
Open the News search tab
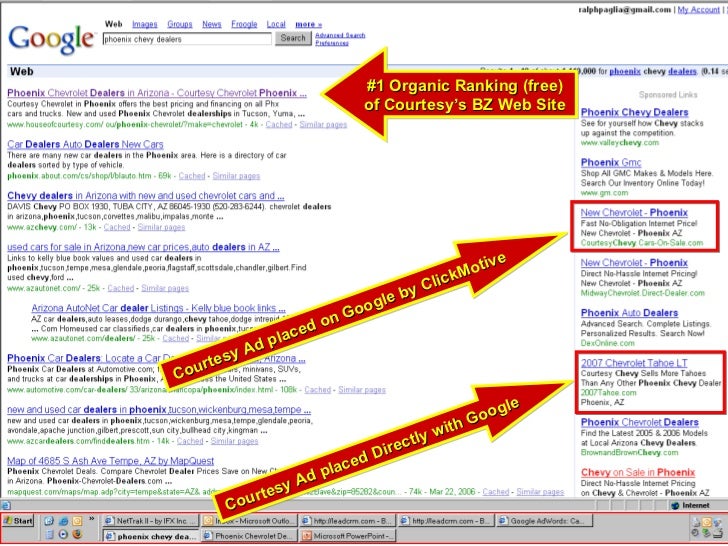point(212,24)
